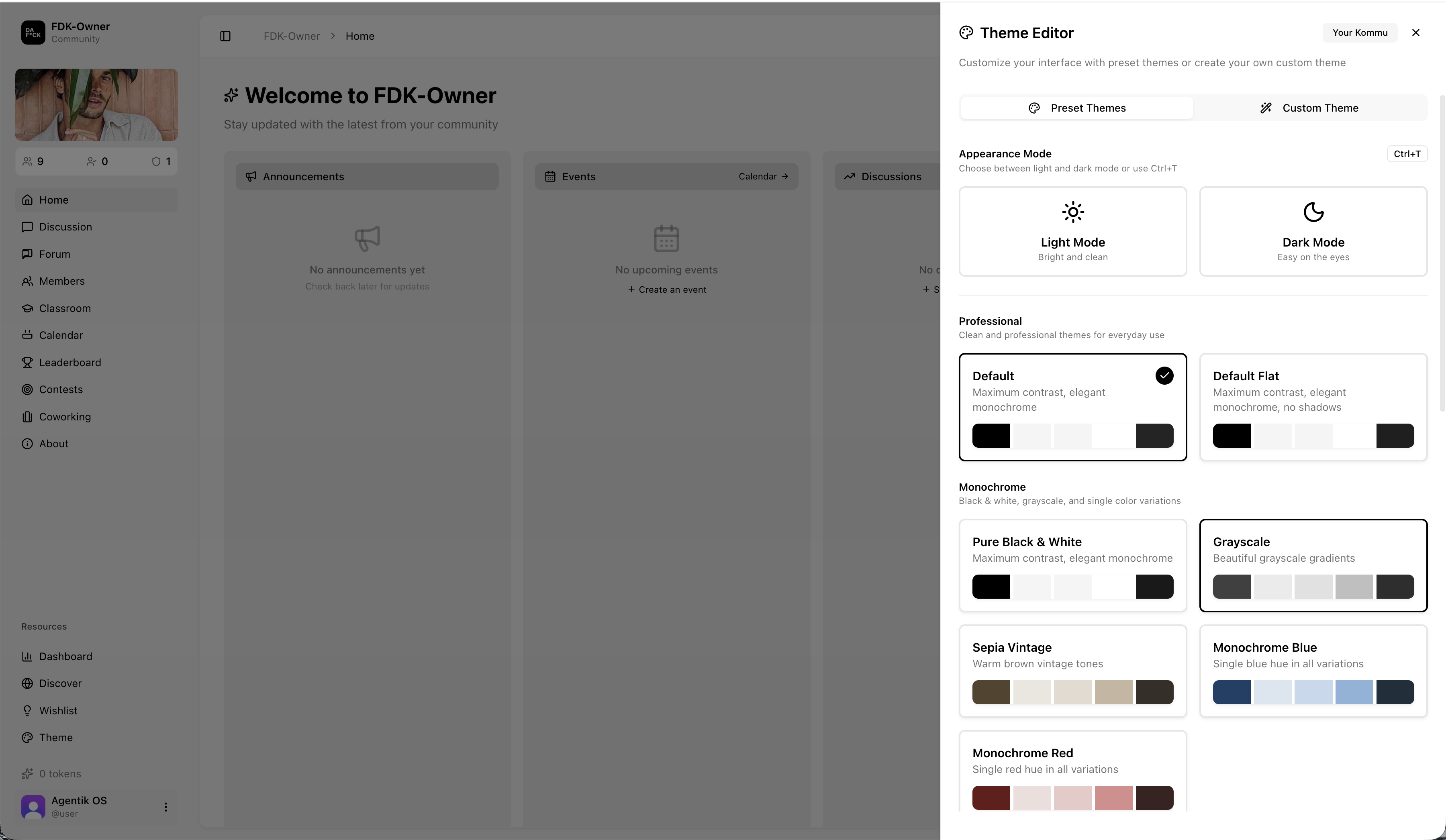Viewport: 1446px width, 840px height.
Task: Toggle sidebar panel icon in header
Action: click(x=225, y=36)
